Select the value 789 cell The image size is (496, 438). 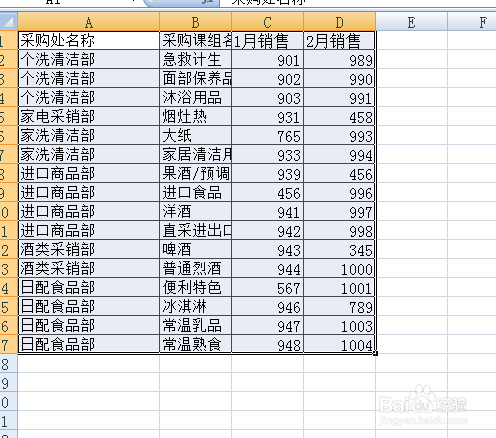click(x=339, y=307)
